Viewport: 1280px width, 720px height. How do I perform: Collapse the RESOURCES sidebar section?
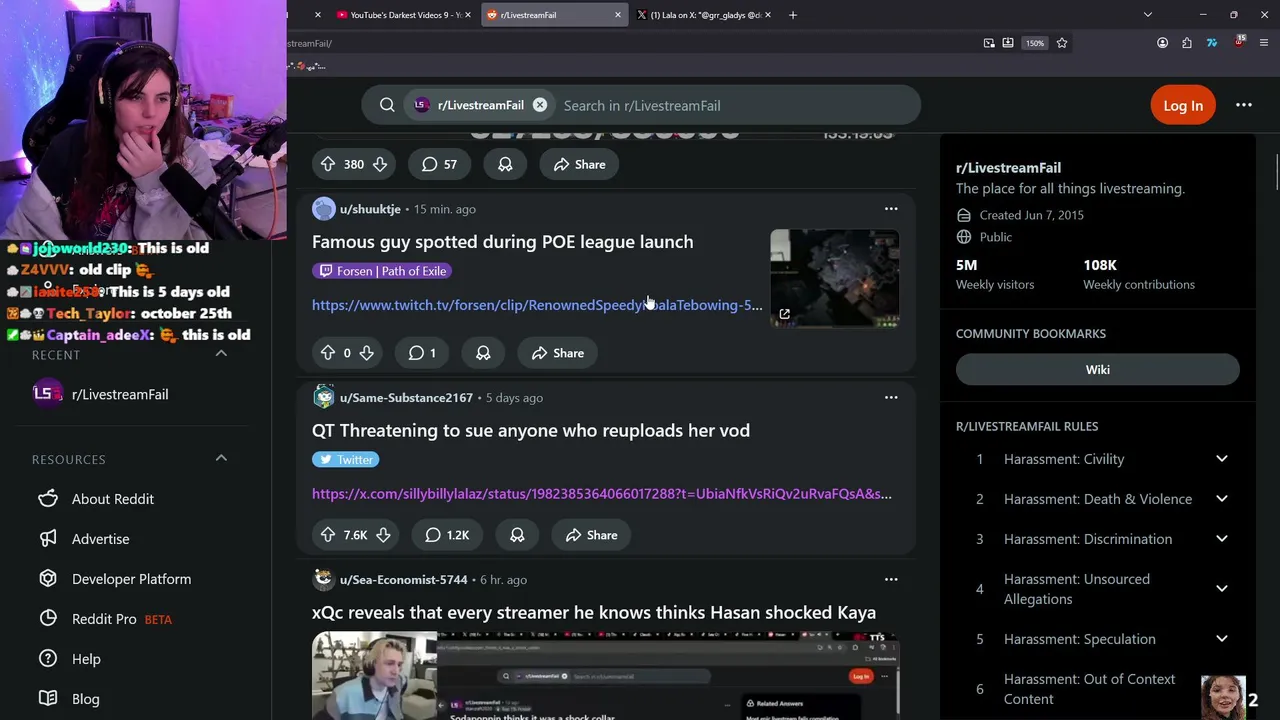point(221,459)
